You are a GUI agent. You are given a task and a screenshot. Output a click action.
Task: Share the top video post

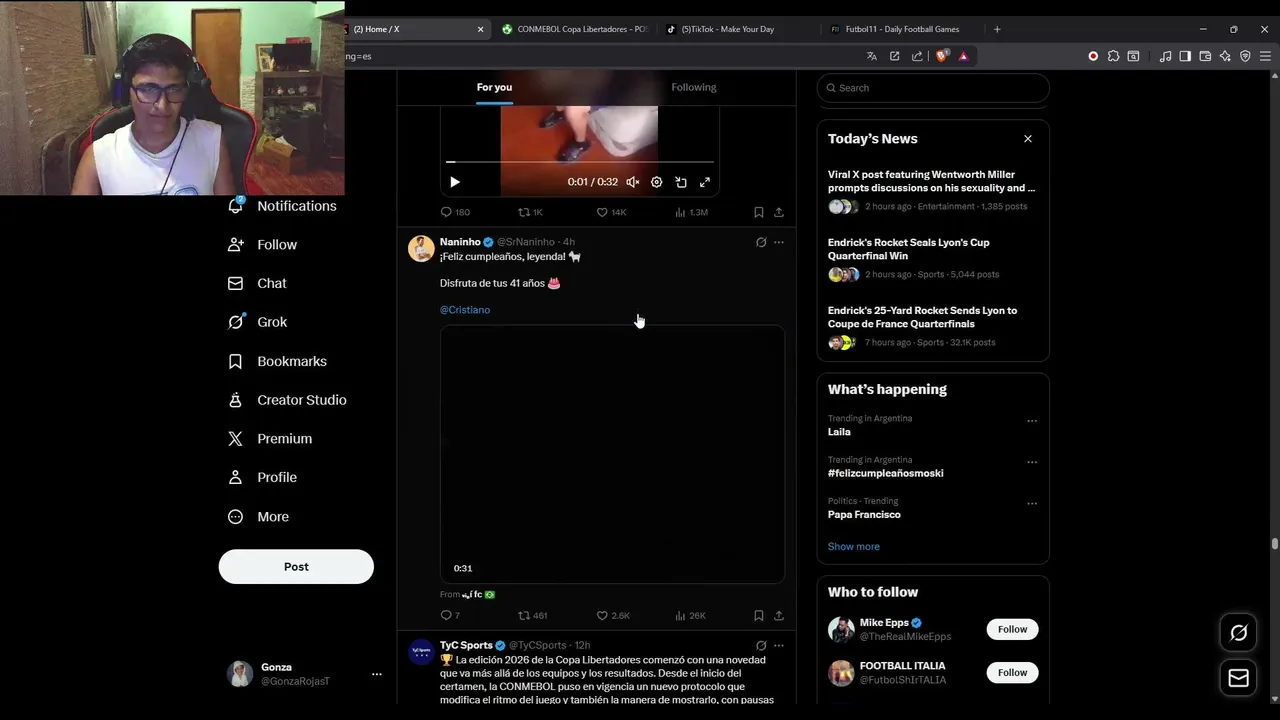click(779, 212)
